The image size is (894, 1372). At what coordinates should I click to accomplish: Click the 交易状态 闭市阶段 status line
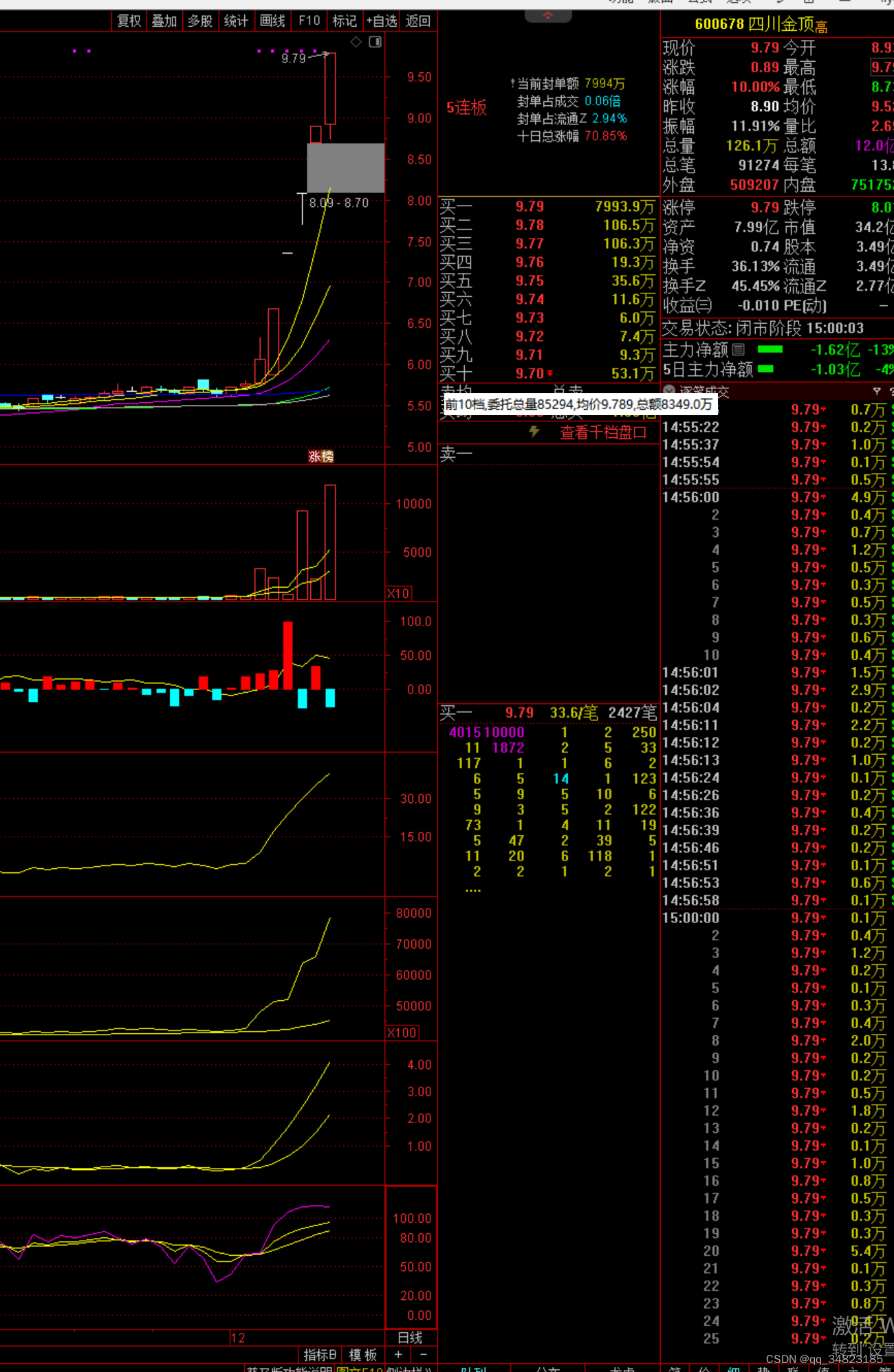tap(763, 329)
